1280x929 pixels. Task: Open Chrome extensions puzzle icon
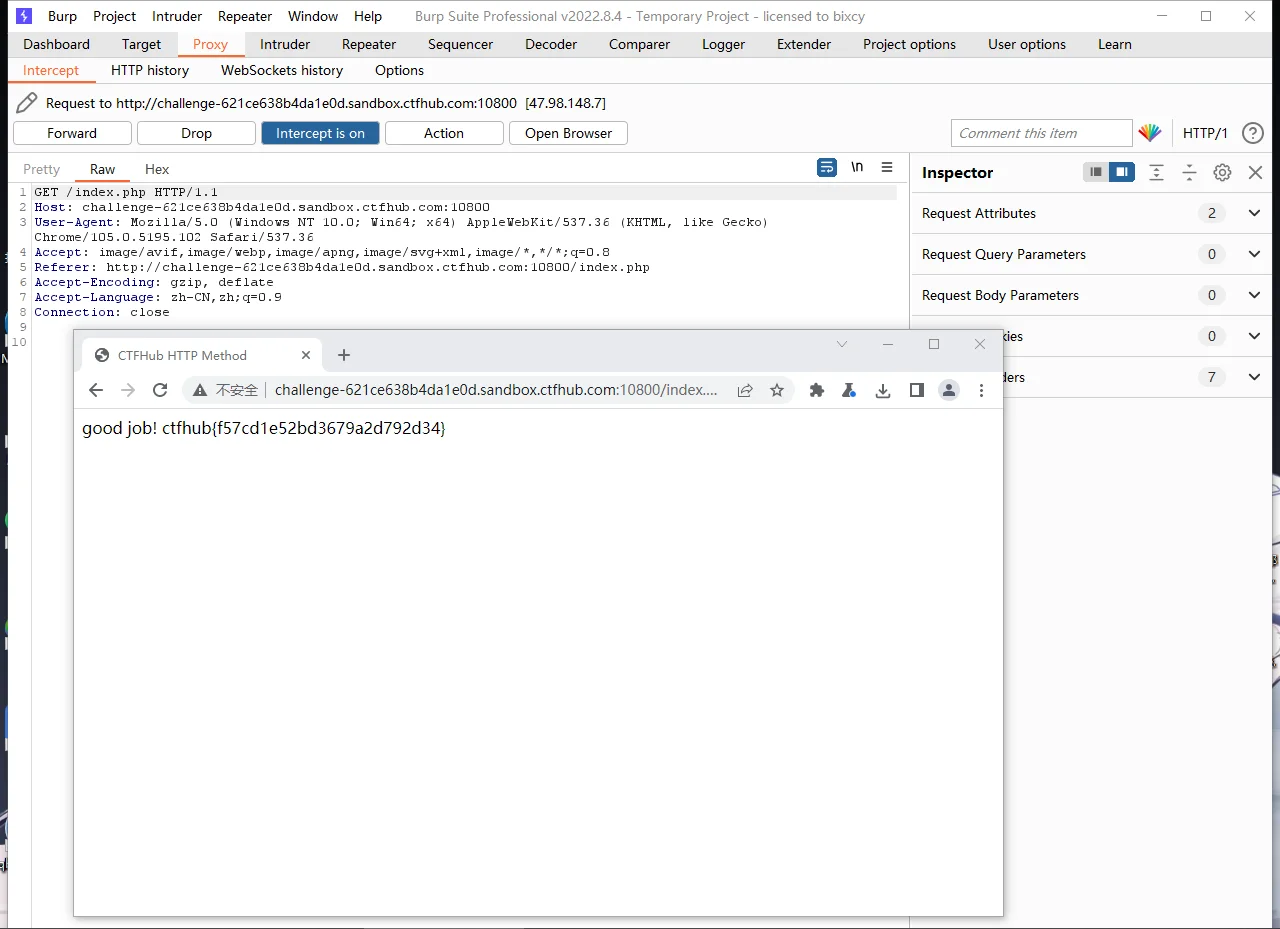(x=817, y=390)
